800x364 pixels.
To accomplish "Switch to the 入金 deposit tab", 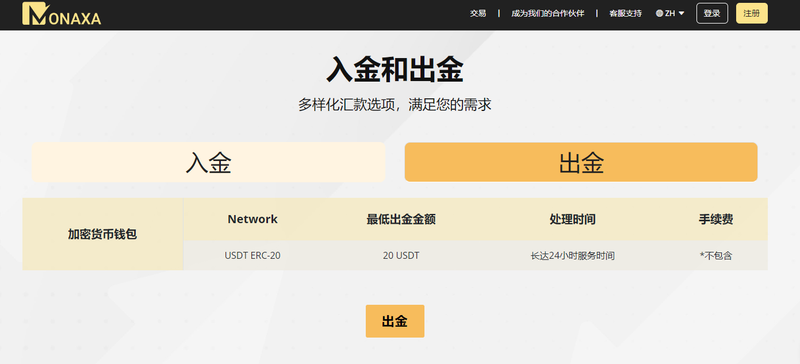I will [208, 162].
